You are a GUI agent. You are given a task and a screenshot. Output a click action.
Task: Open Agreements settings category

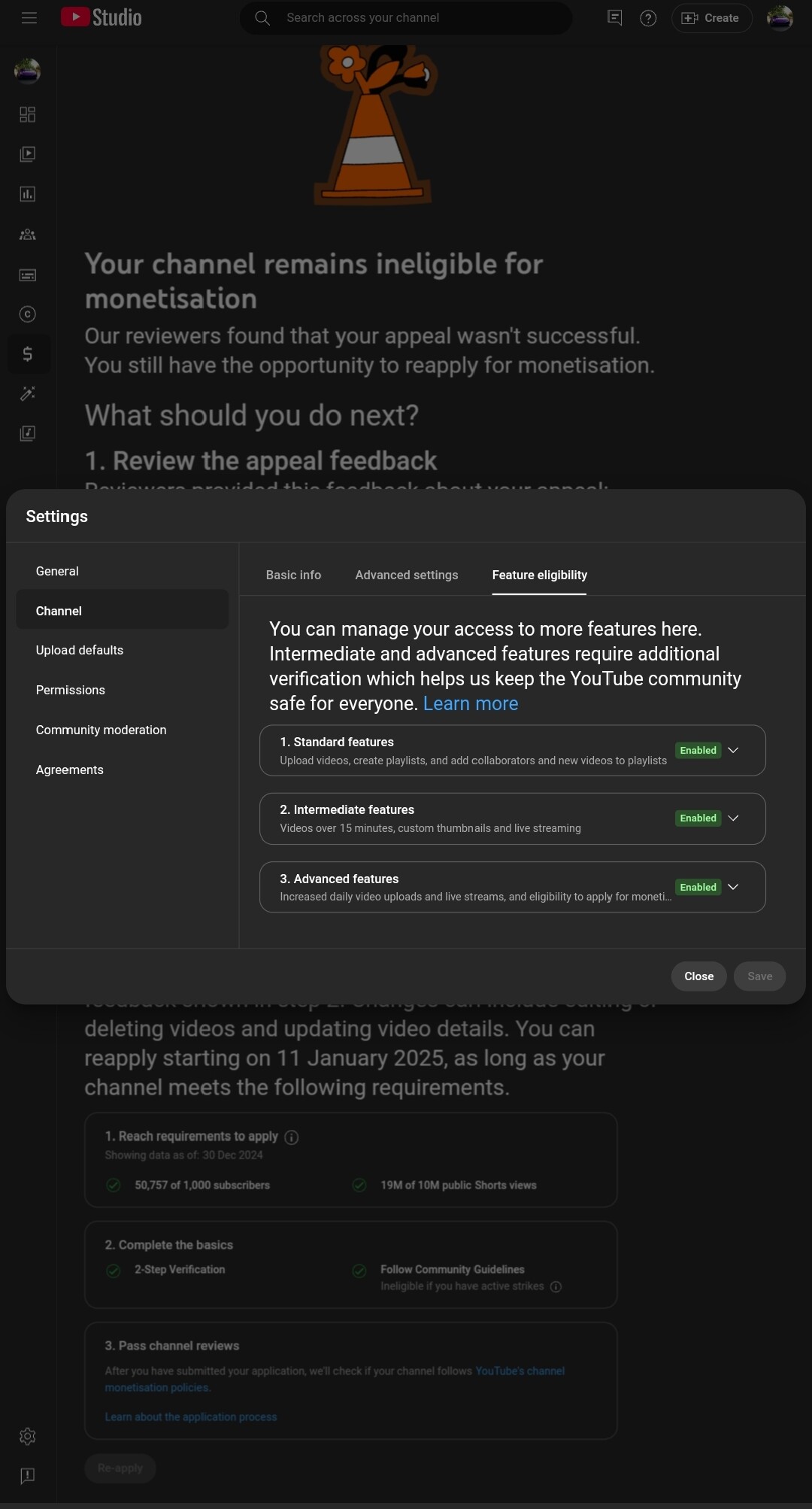coord(123,770)
